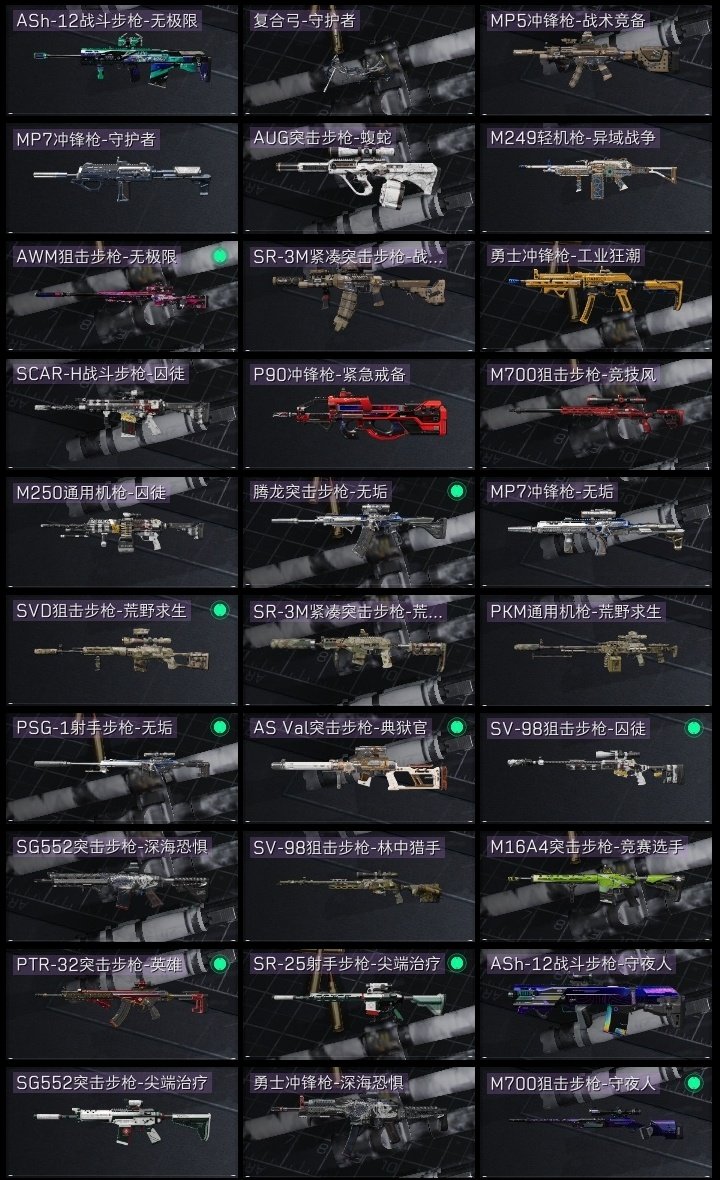Viewport: 720px width, 1180px height.
Task: Click the green dot on M700狙击步枪-守夜人
Action: [694, 1083]
